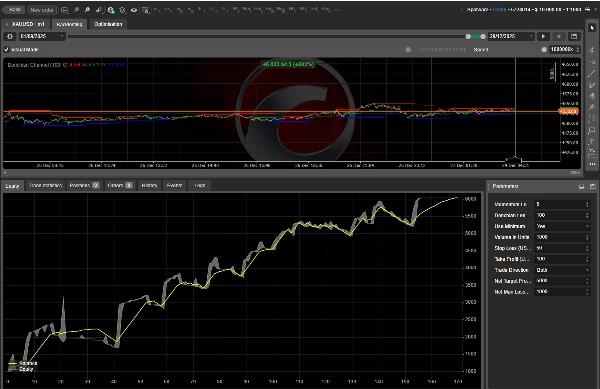The width and height of the screenshot is (600, 389).
Task: Select the trend line drawing tool
Action: (x=592, y=73)
